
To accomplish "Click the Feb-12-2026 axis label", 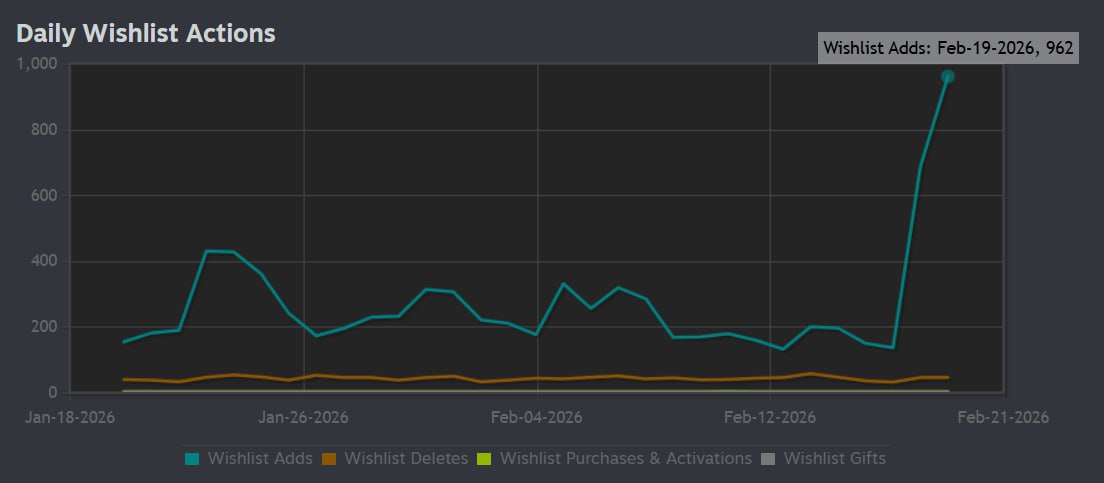I will point(770,417).
